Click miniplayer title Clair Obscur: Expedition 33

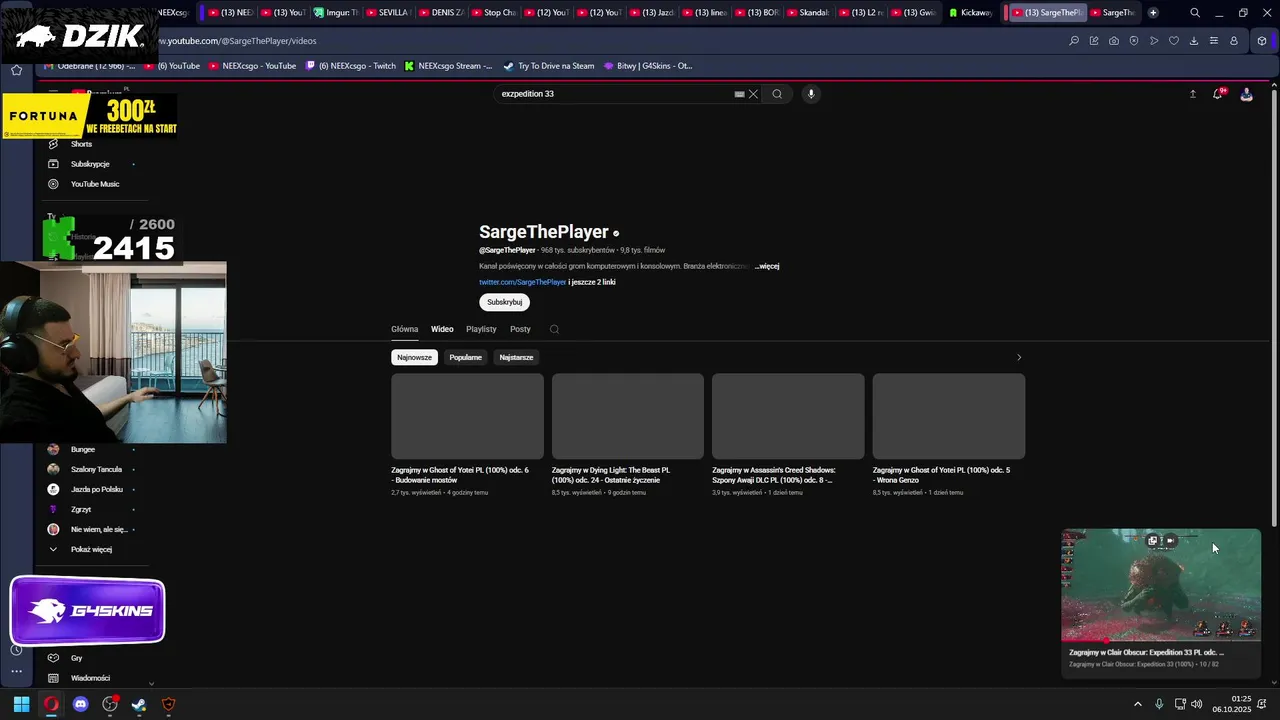pyautogui.click(x=1146, y=652)
